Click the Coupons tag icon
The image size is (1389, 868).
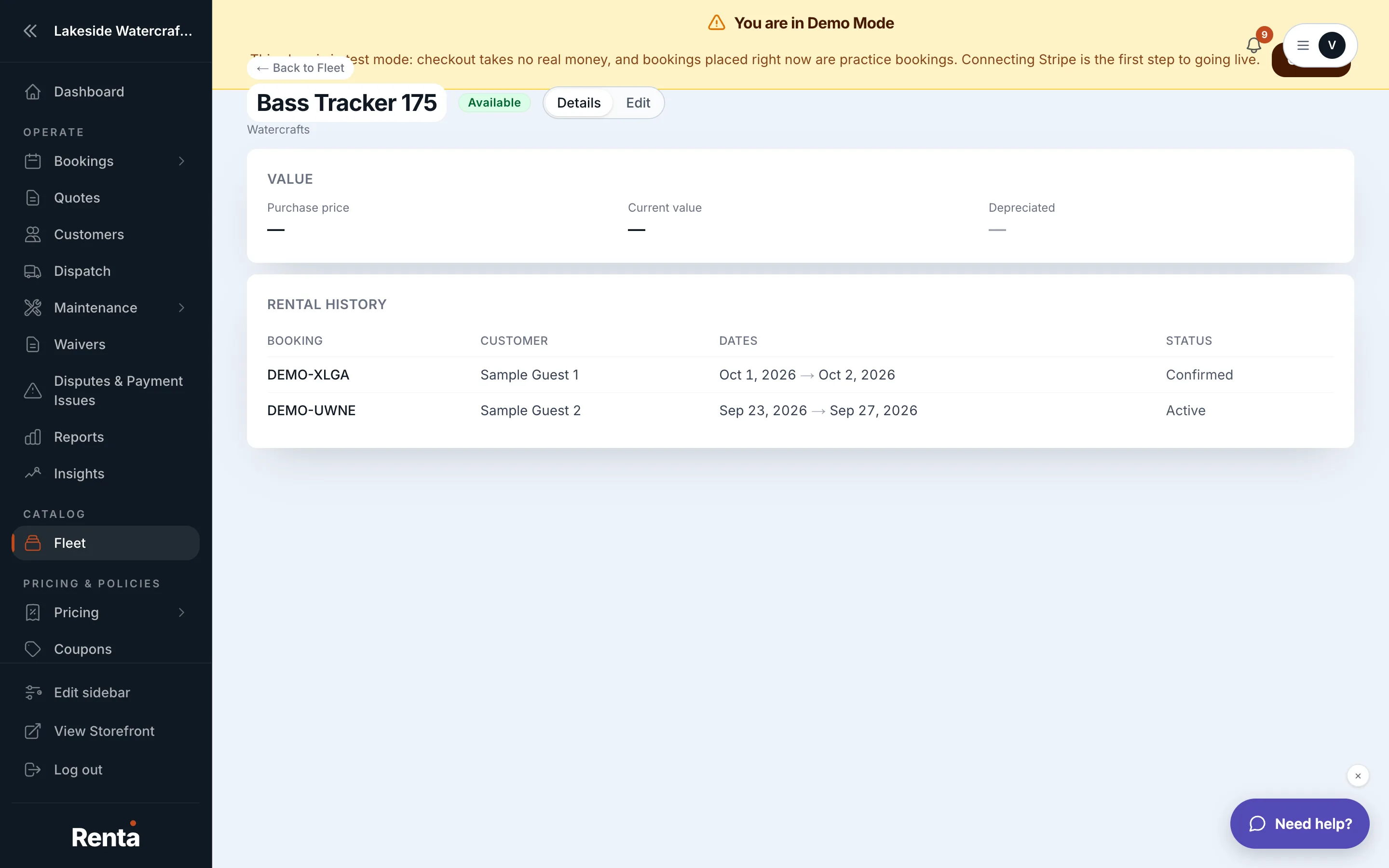click(x=33, y=649)
